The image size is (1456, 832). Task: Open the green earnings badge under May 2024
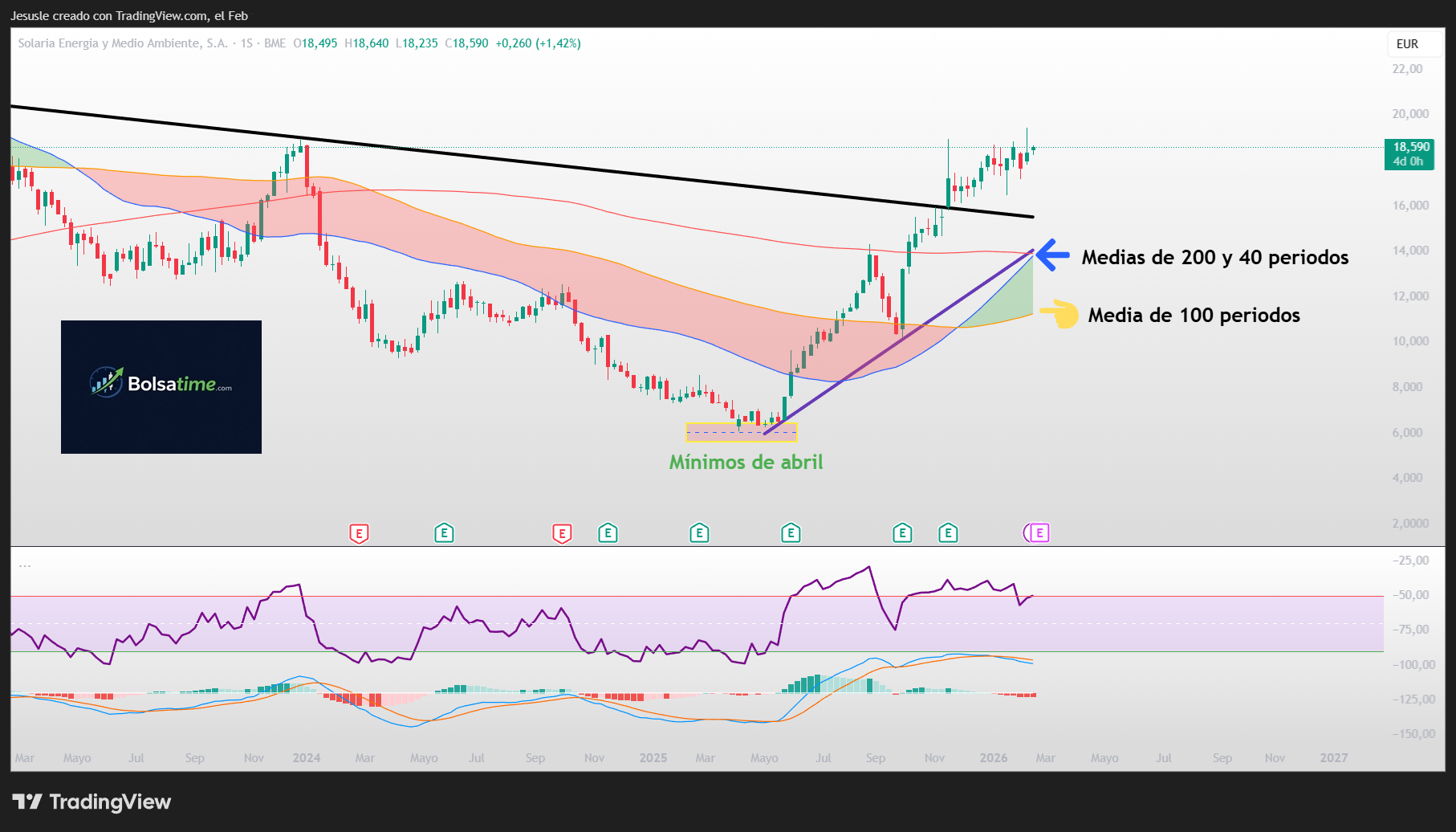coord(444,532)
